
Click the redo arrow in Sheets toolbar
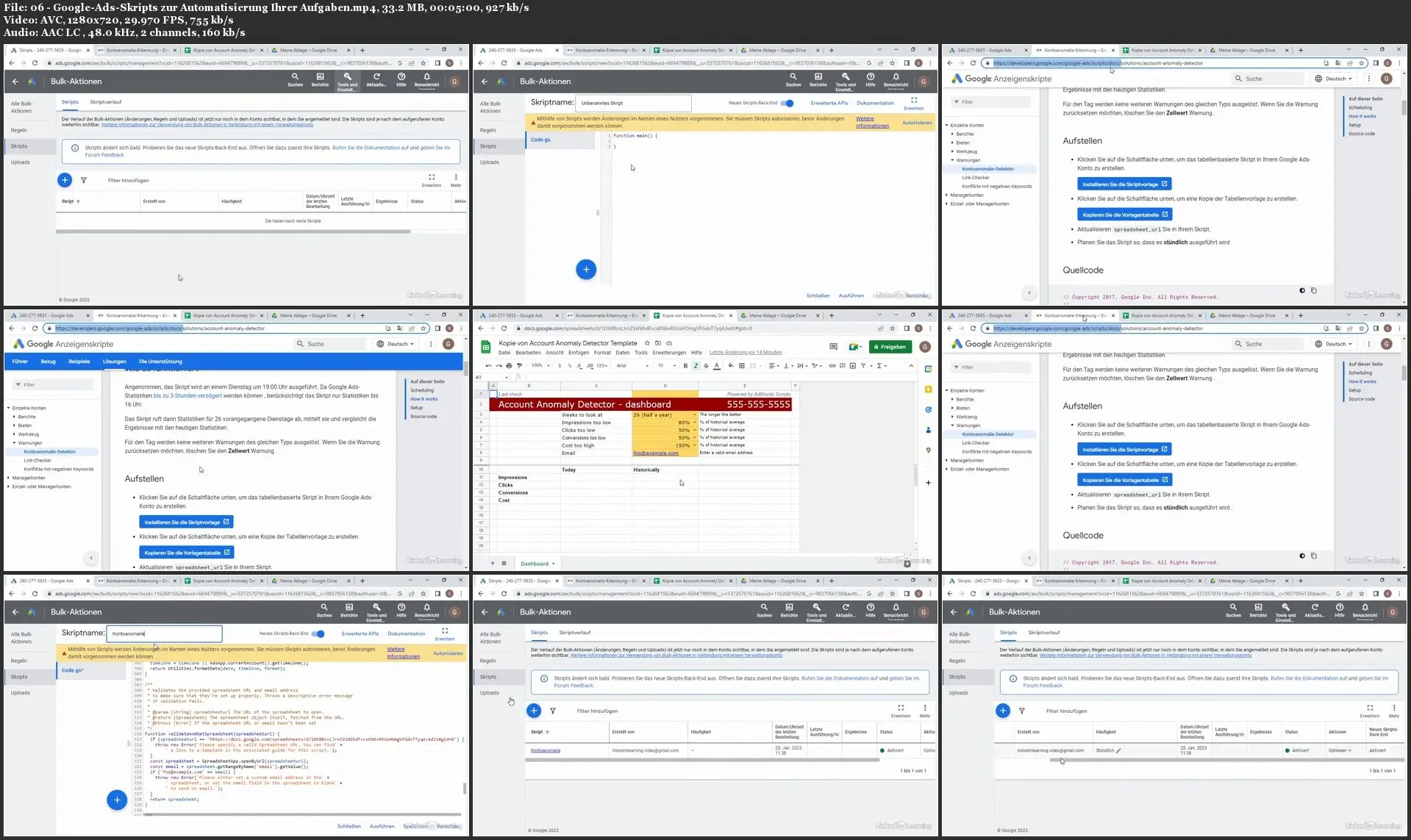(499, 365)
